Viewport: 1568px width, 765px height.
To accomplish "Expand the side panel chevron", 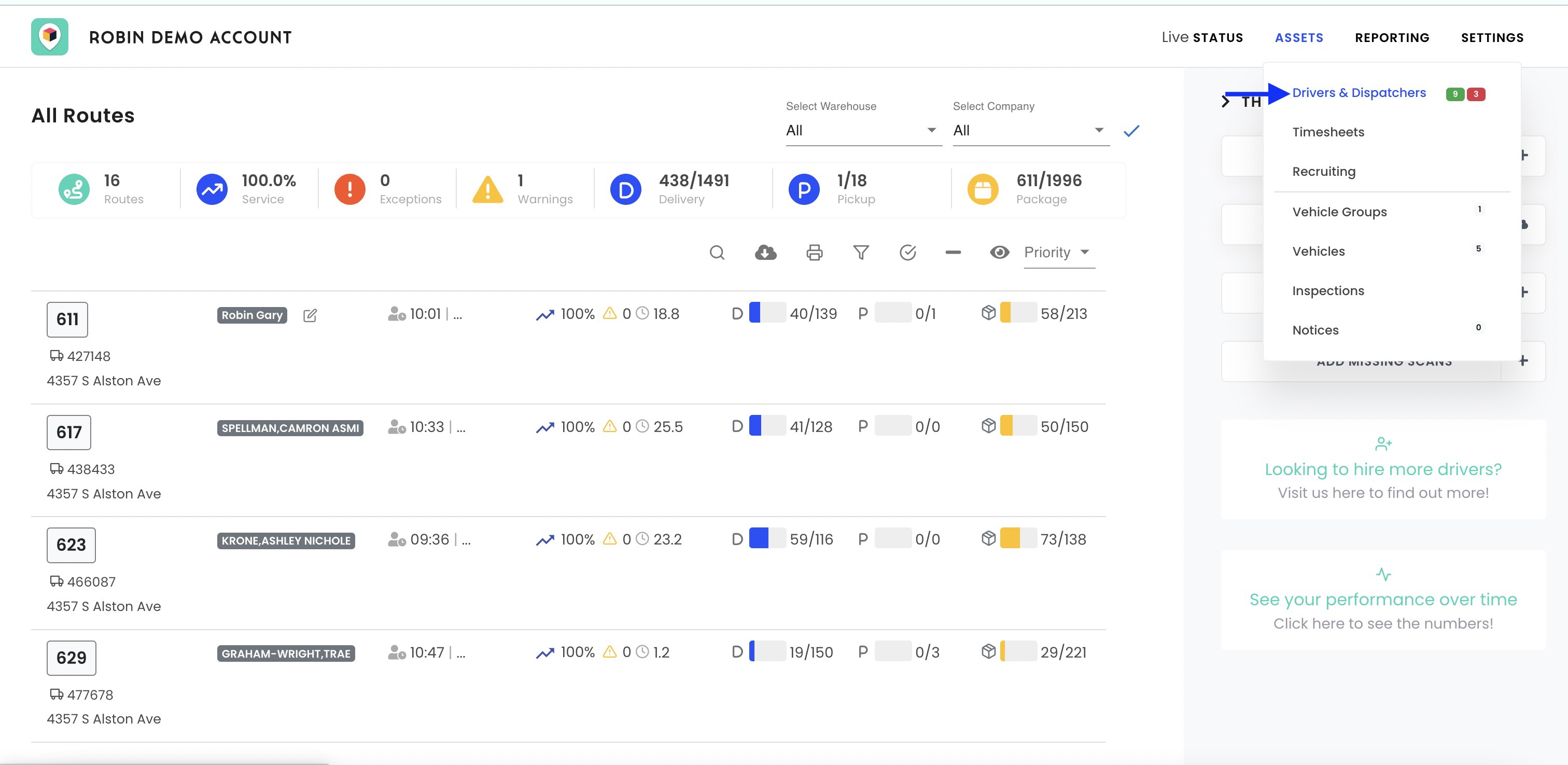I will (x=1225, y=102).
